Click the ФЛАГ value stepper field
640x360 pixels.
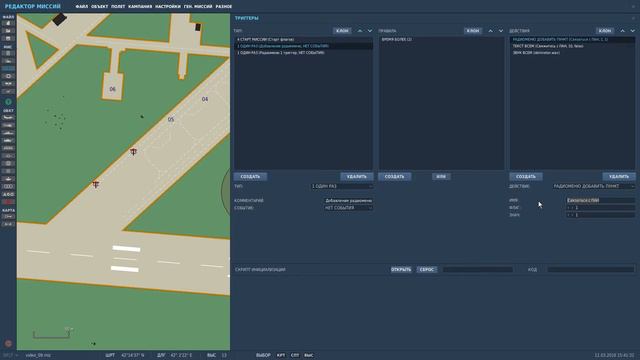[600, 208]
